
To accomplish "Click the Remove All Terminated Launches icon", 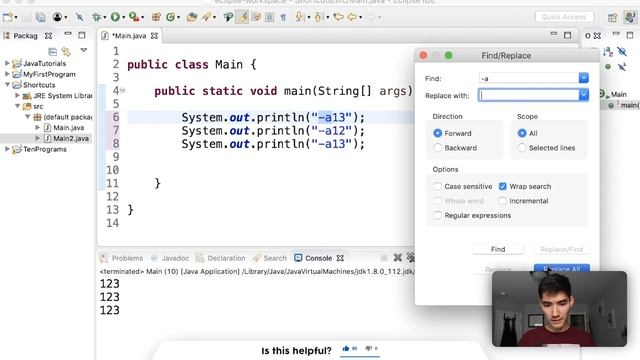I will click(x=411, y=258).
